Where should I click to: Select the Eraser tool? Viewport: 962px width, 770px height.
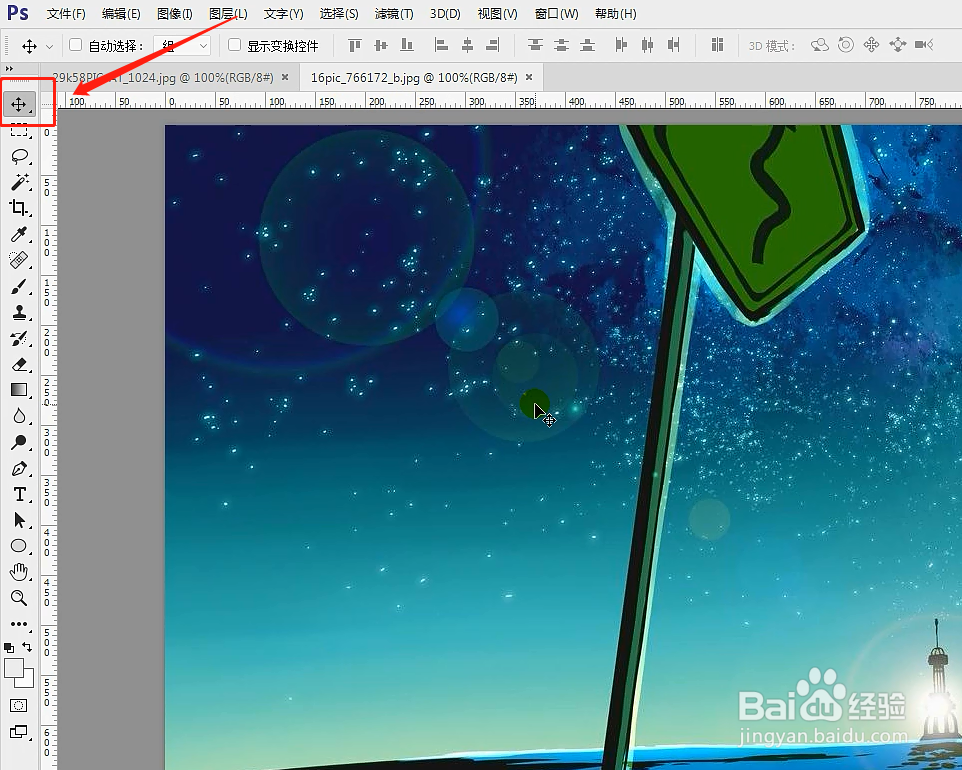pos(19,364)
